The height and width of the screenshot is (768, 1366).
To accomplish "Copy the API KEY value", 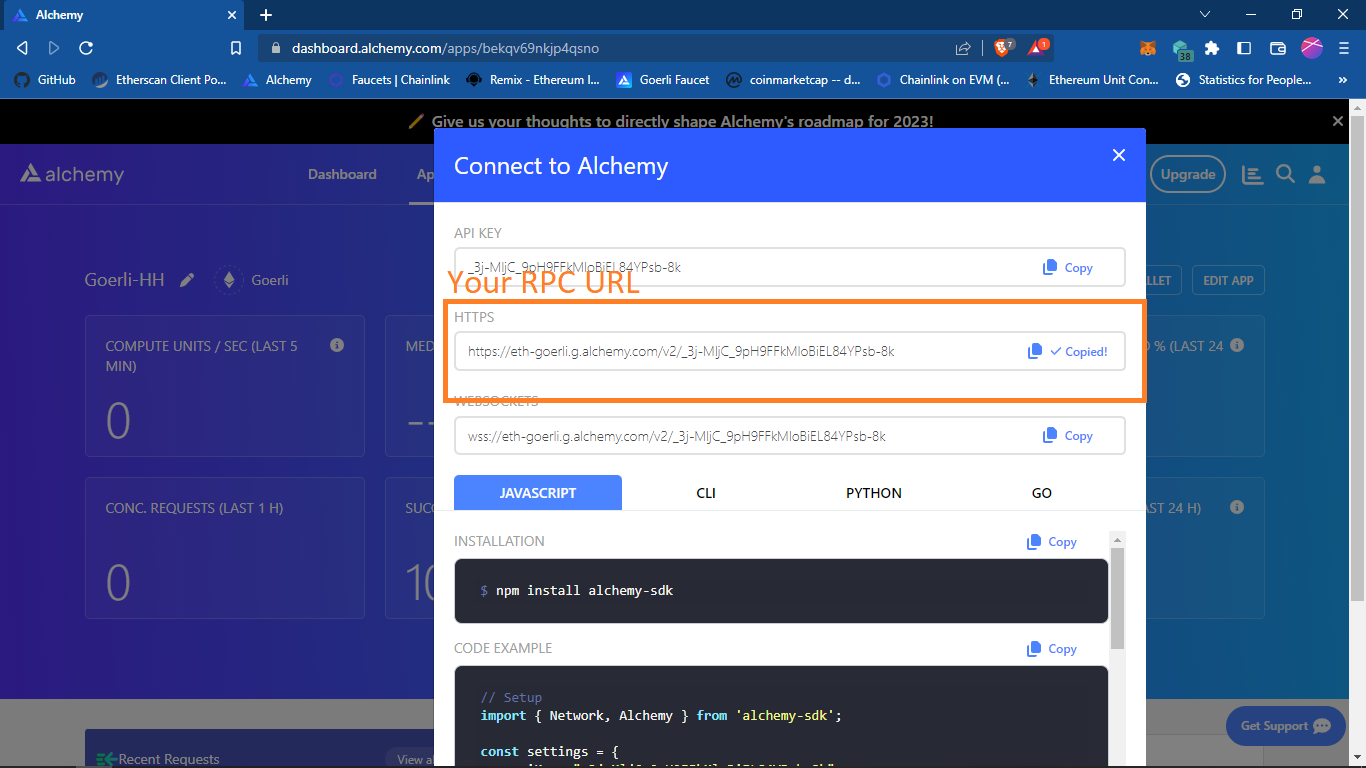I will point(1067,268).
